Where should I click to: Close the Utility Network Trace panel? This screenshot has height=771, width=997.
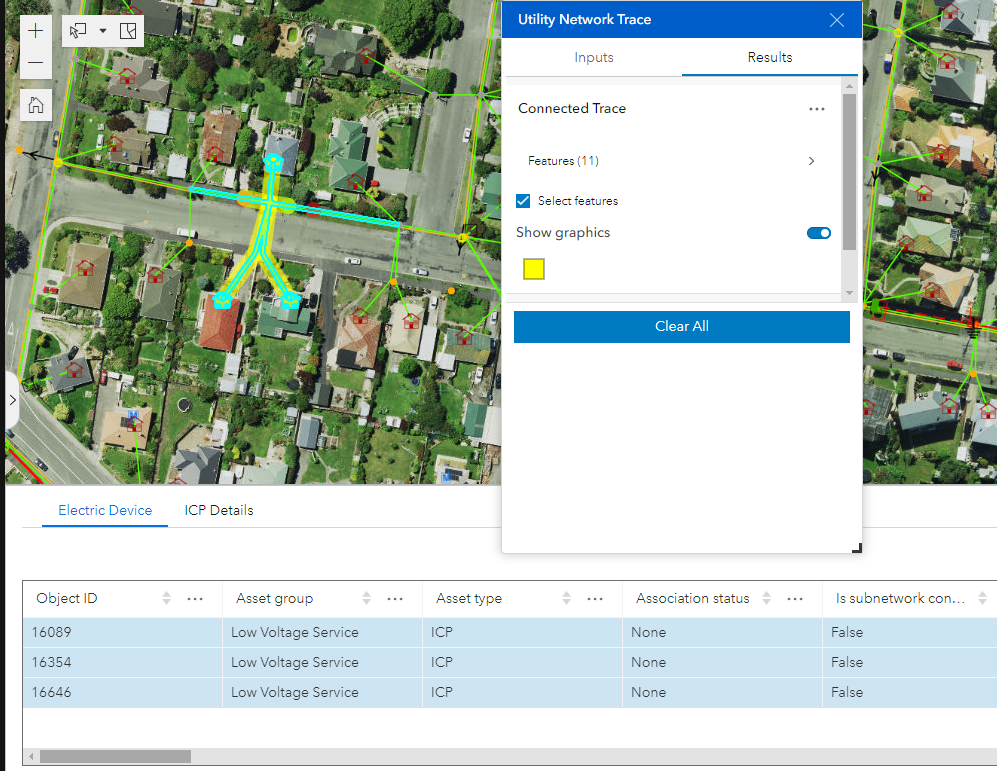click(837, 20)
